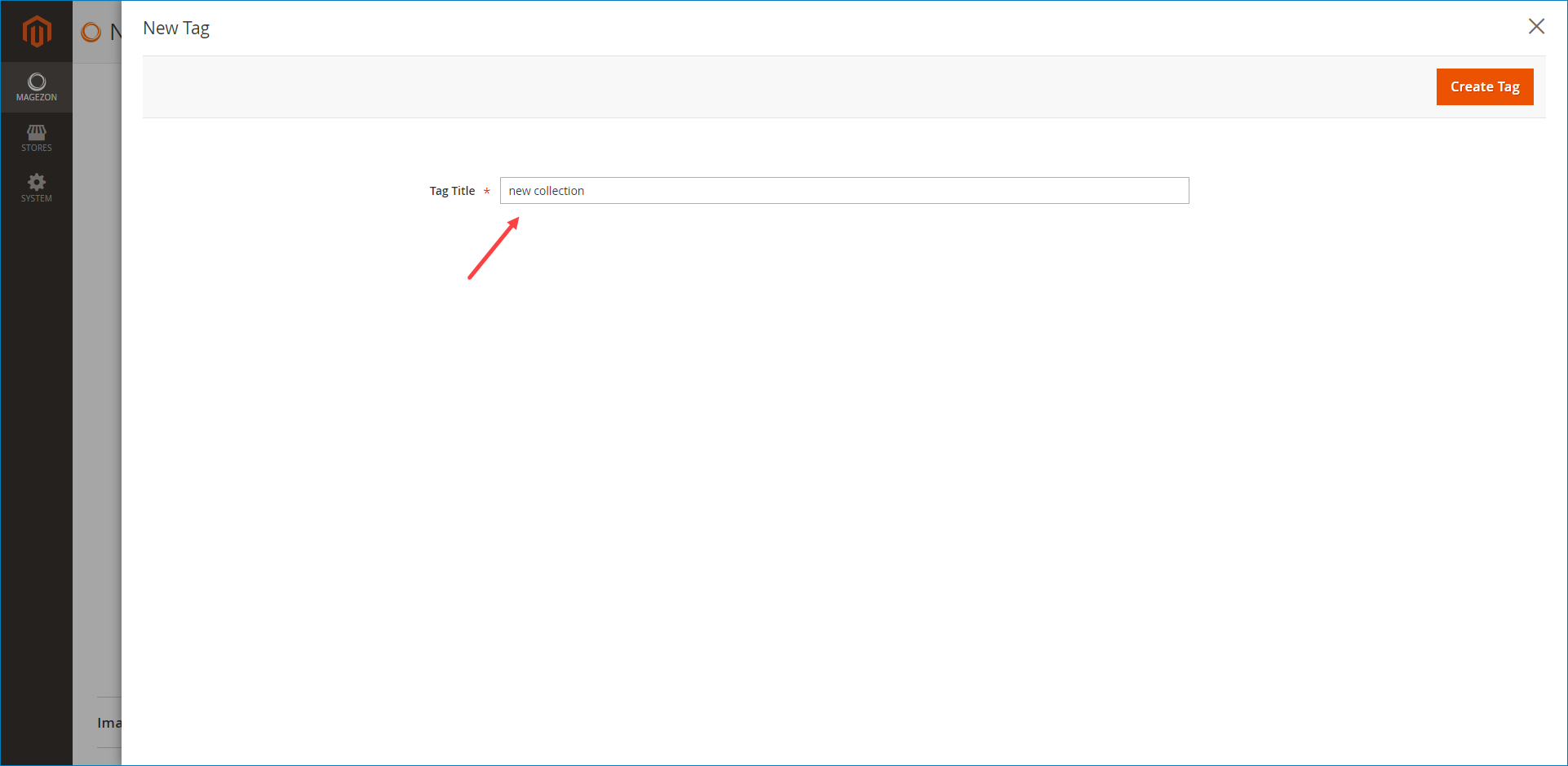1568x766 pixels.
Task: Click the New Tag modal title
Action: click(x=176, y=27)
